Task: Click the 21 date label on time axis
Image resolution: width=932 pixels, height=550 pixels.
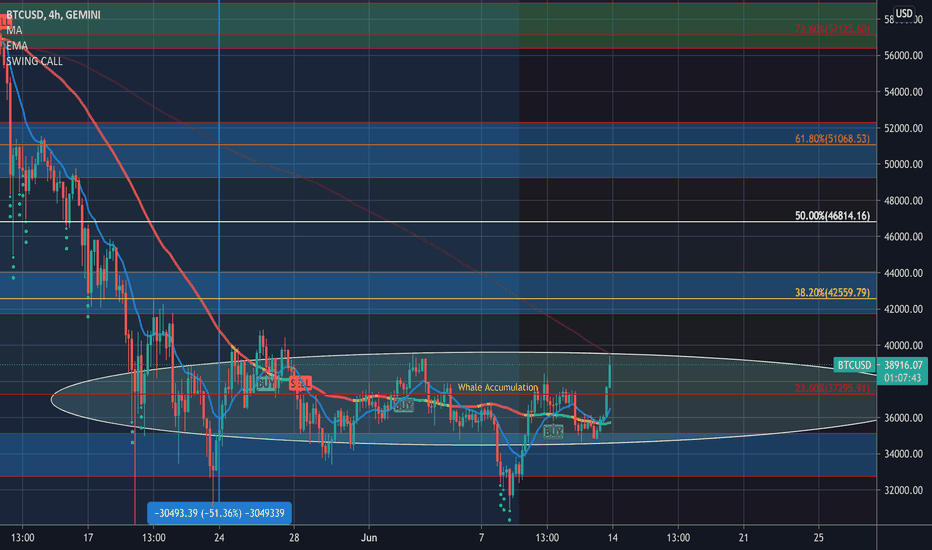Action: [x=744, y=538]
